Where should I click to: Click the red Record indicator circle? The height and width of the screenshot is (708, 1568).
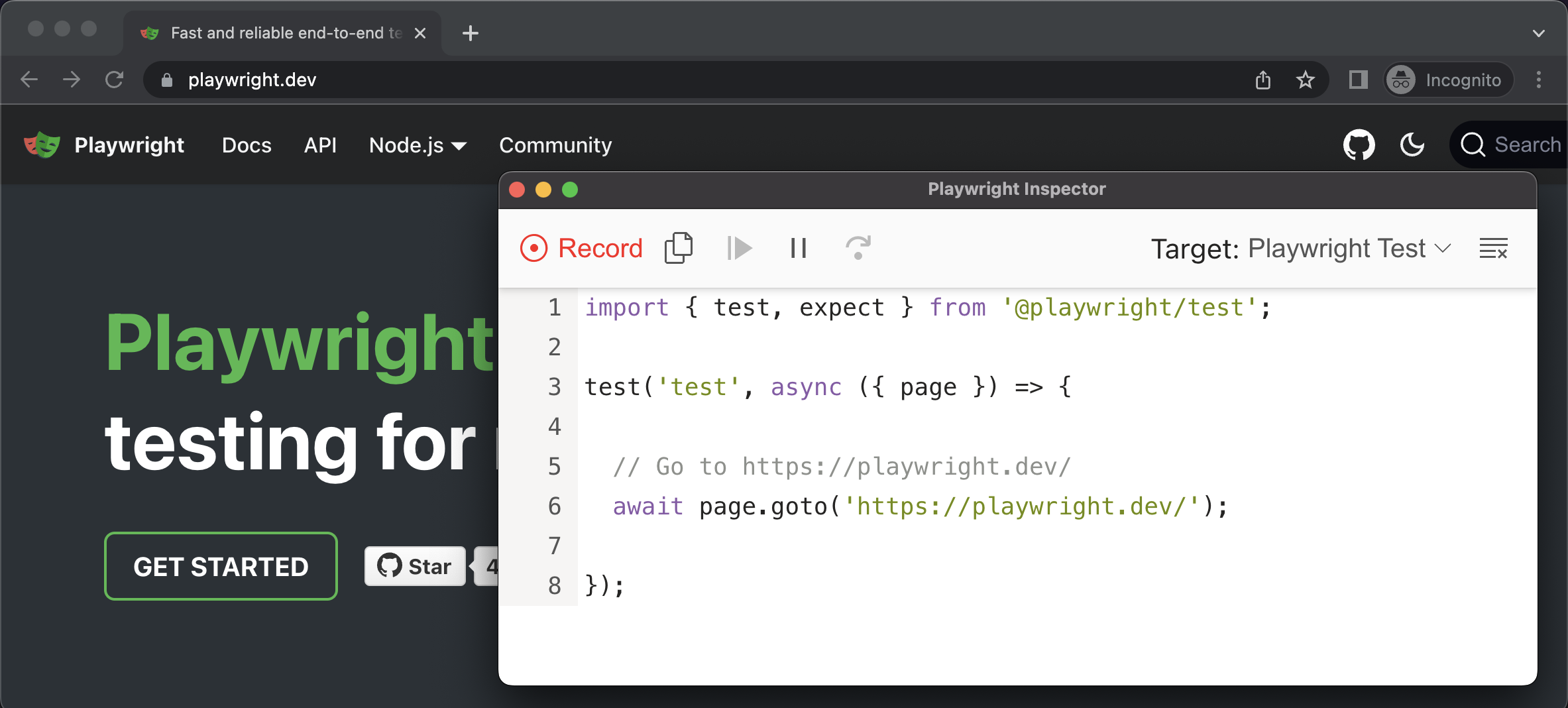[533, 248]
